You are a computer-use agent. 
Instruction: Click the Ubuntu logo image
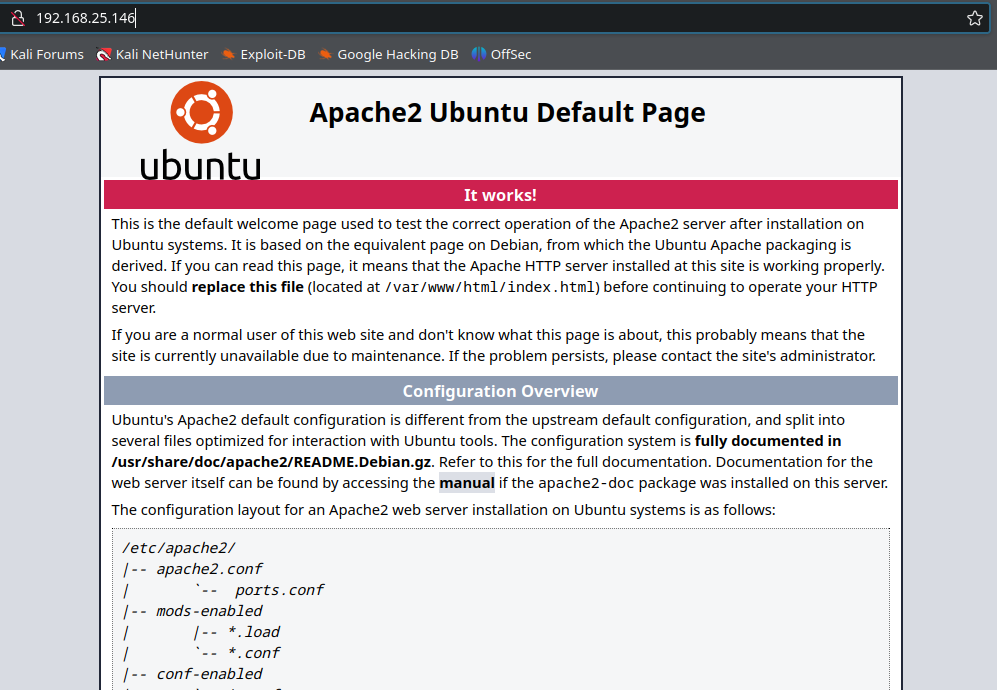(x=201, y=130)
